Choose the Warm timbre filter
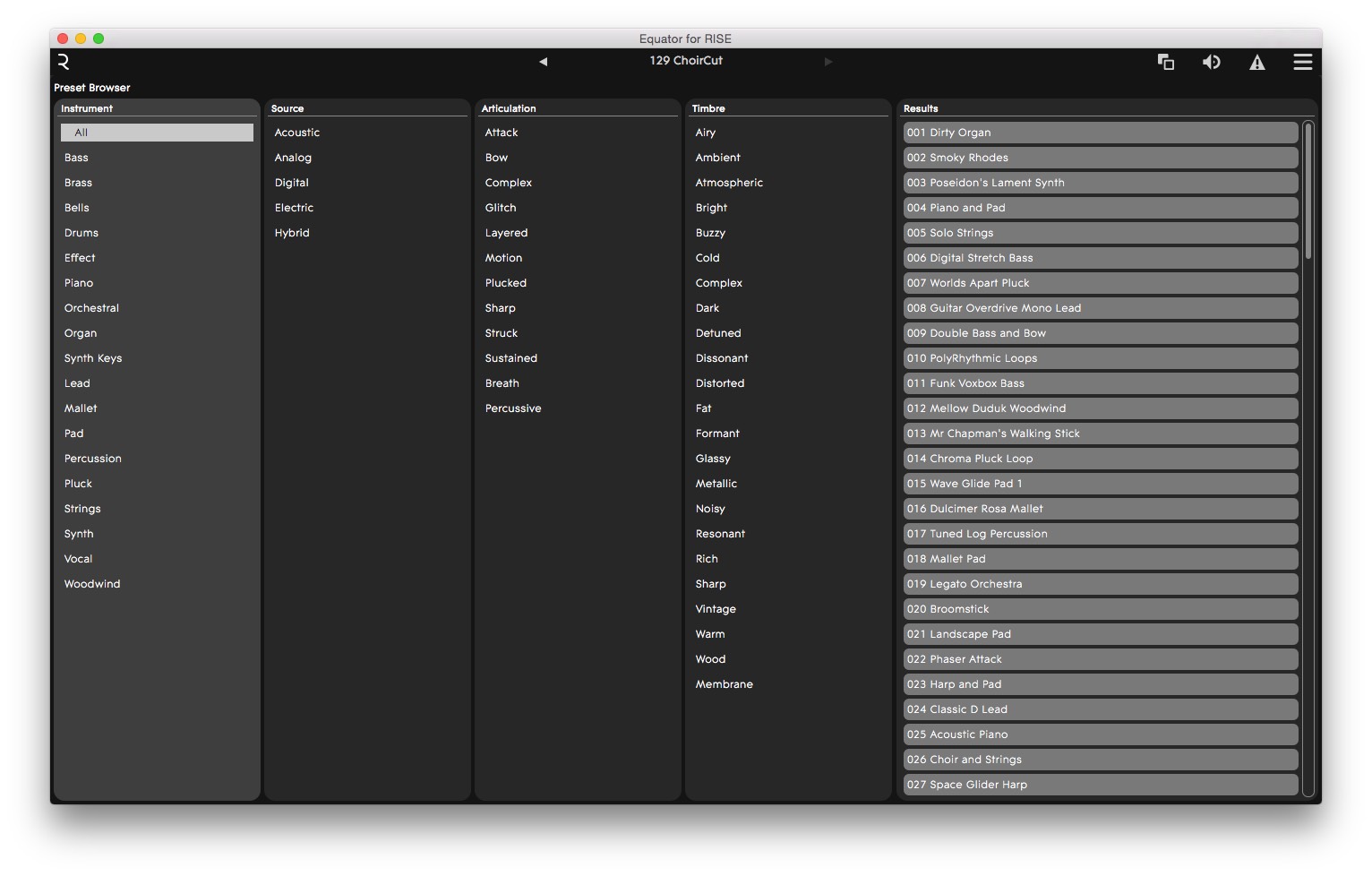Image resolution: width=1372 pixels, height=876 pixels. click(x=710, y=634)
